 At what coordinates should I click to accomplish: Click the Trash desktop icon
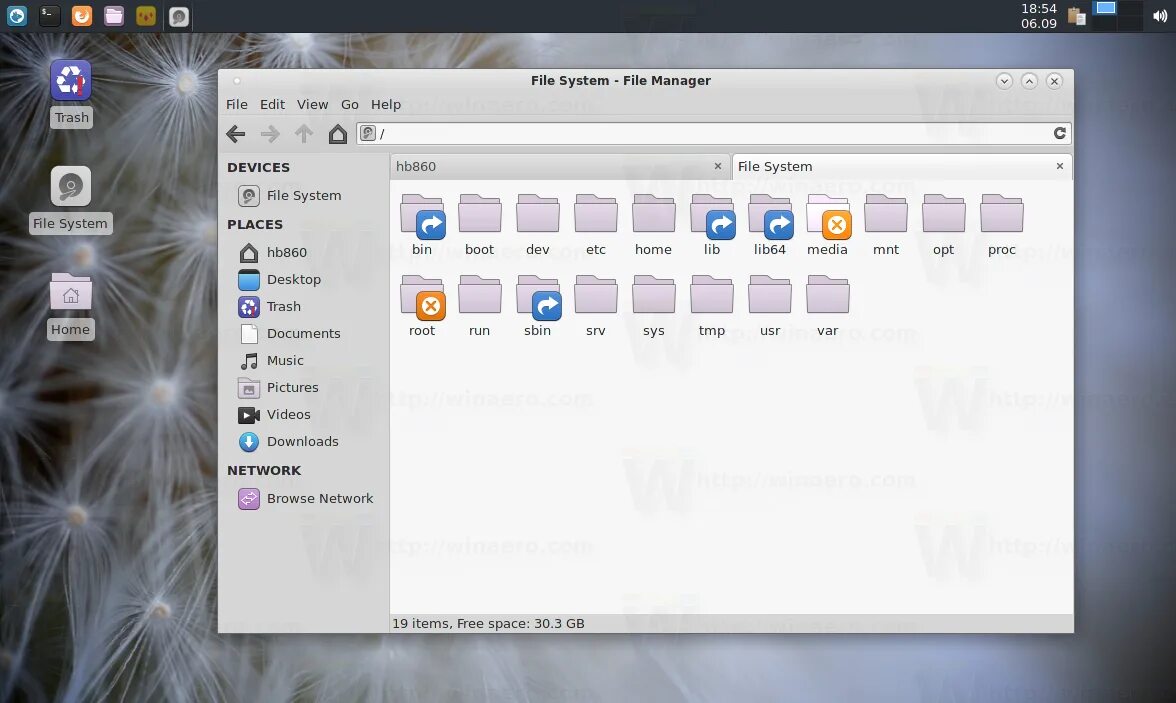coord(70,81)
